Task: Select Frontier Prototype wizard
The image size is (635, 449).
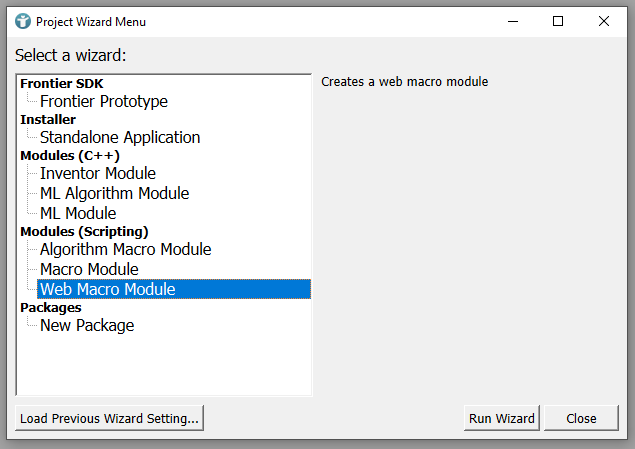Action: tap(103, 101)
